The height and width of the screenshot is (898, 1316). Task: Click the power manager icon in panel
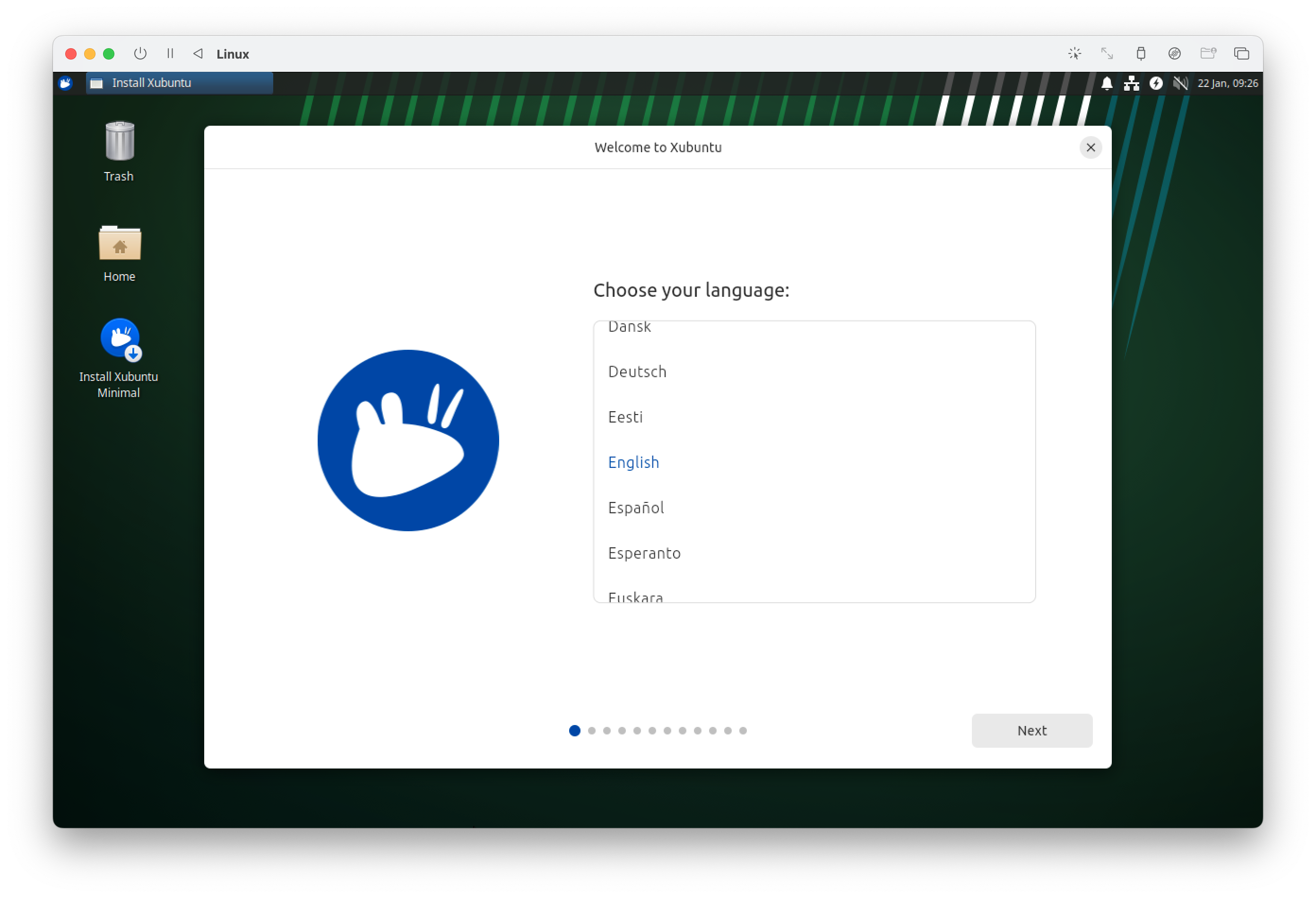tap(1156, 84)
